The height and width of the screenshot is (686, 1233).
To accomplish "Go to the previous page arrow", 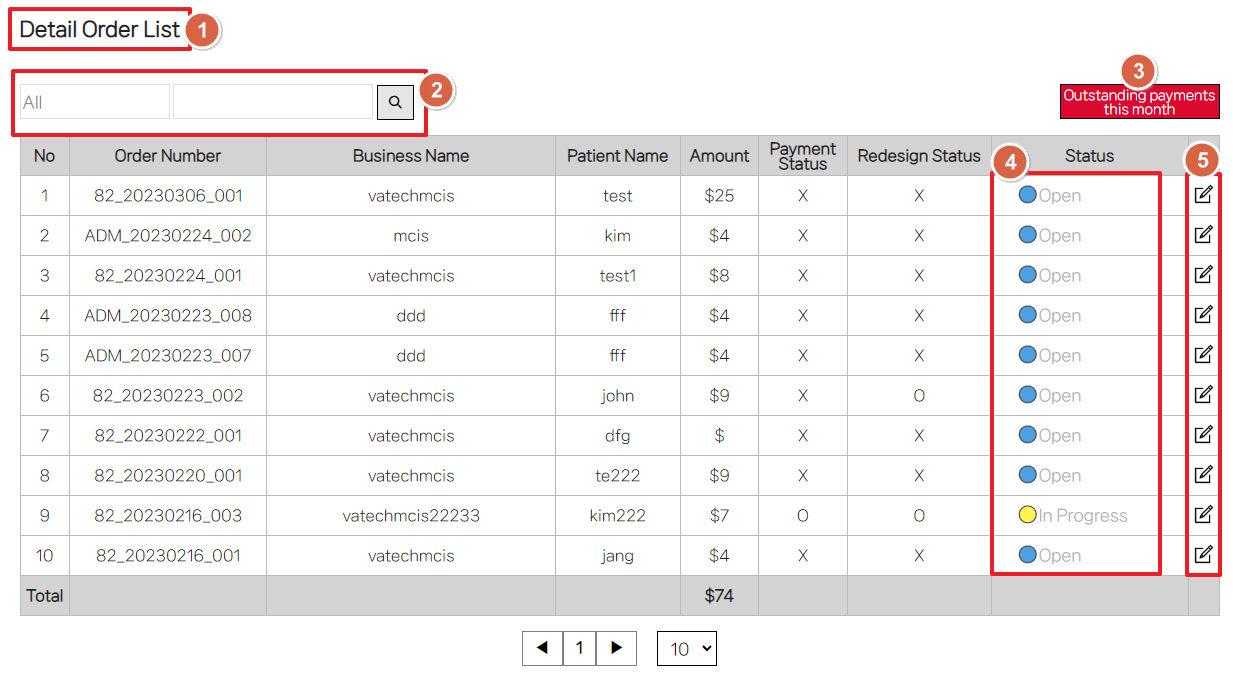I will tap(542, 648).
